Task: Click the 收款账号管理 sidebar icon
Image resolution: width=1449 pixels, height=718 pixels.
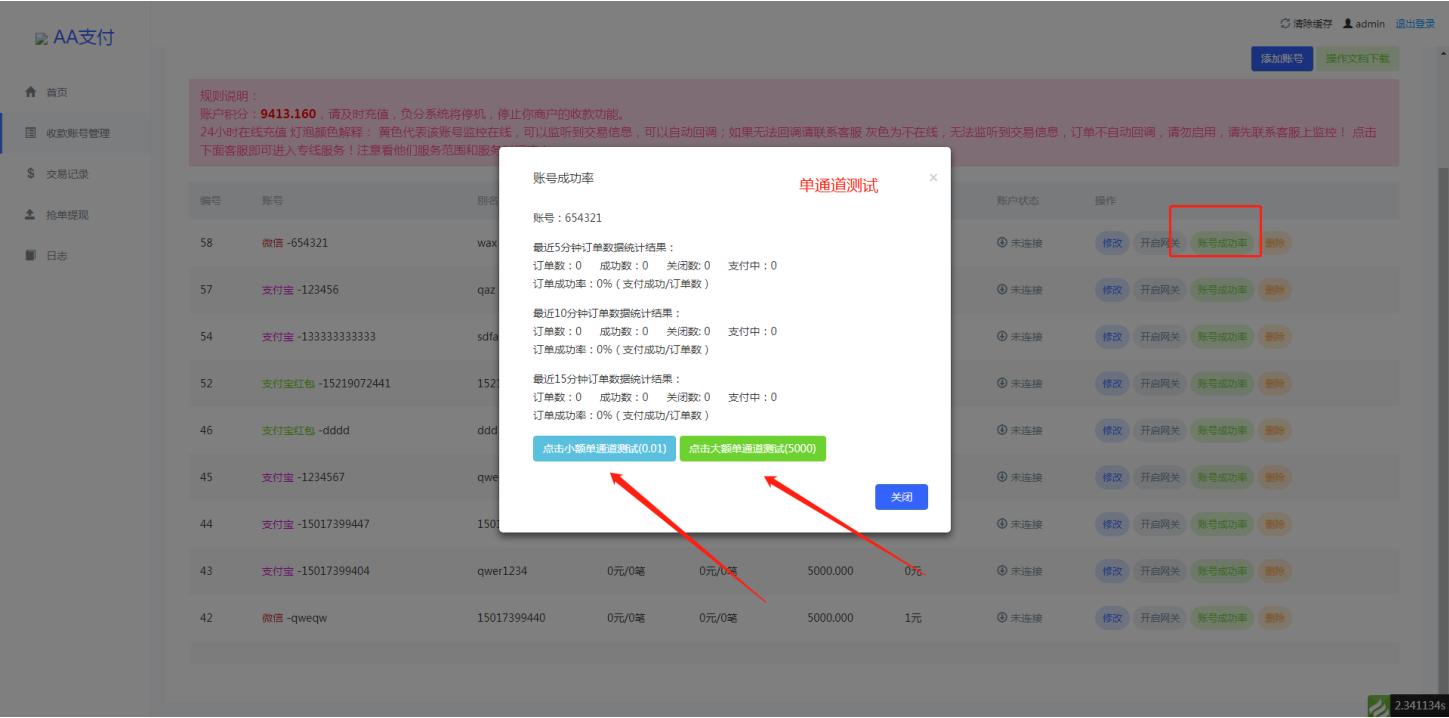Action: (30, 133)
